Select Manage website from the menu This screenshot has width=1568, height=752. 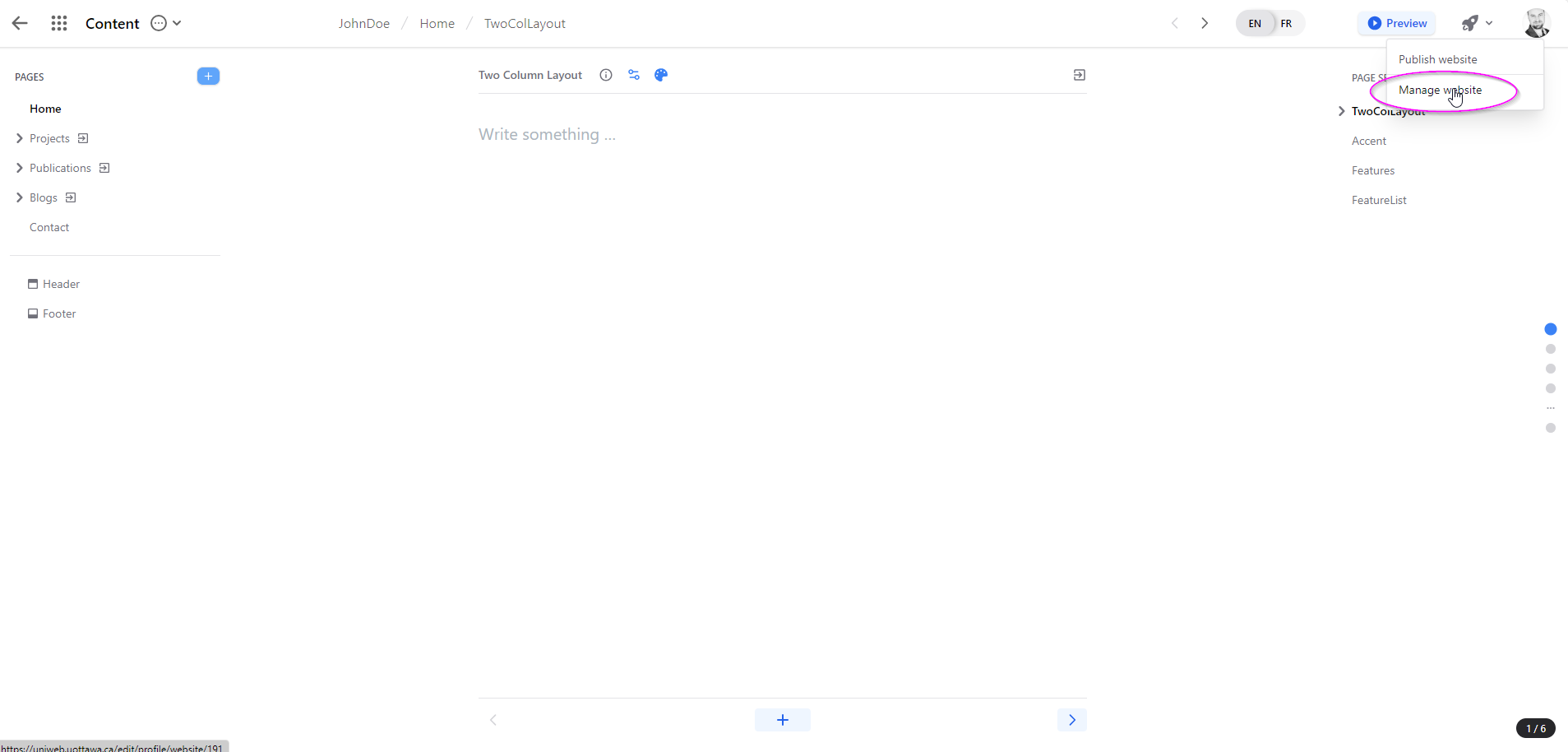pos(1440,91)
